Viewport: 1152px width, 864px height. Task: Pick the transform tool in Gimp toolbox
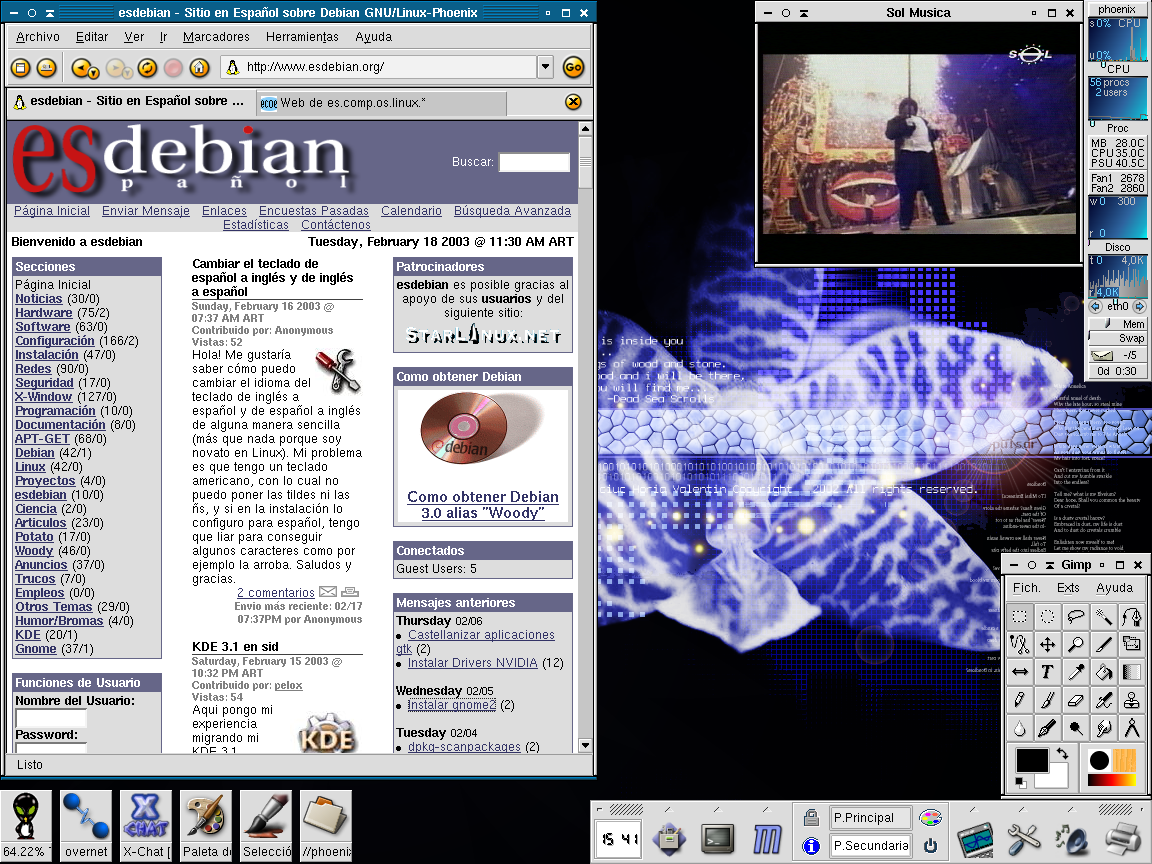pyautogui.click(x=1131, y=644)
